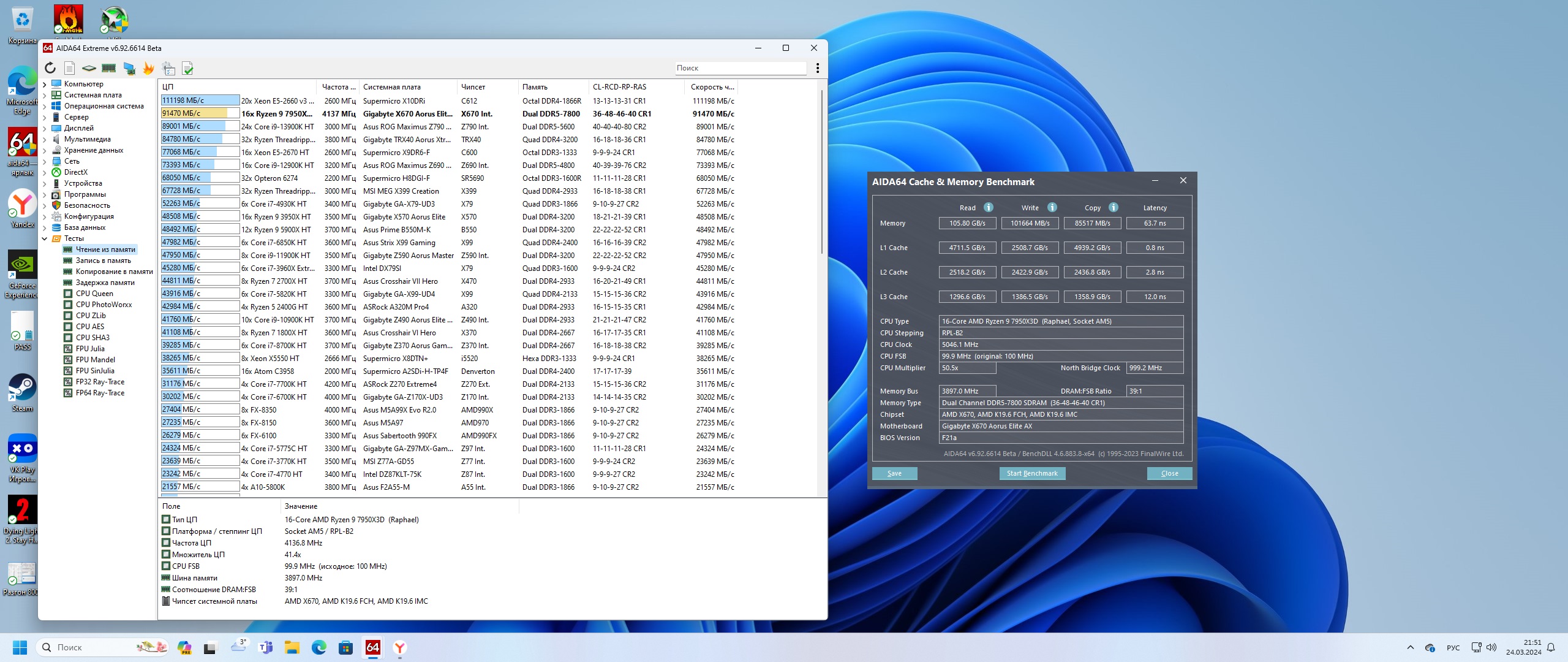Viewport: 1568px width, 662px height.
Task: Expand the Компьютер tree node
Action: pyautogui.click(x=45, y=84)
